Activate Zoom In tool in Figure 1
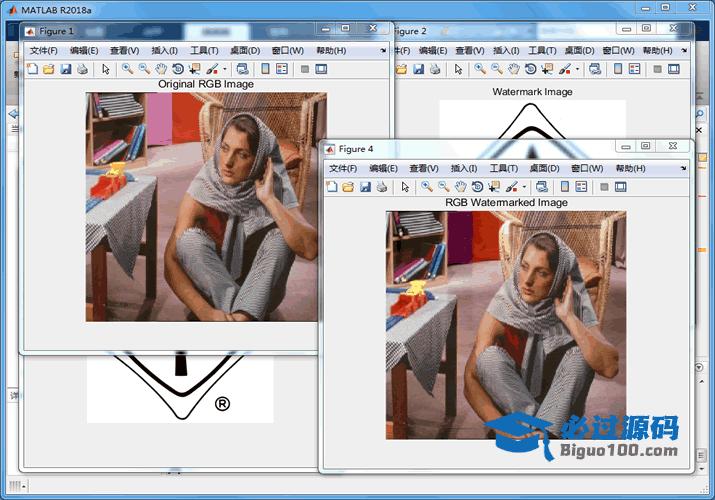Viewport: 715px width, 500px height. pyautogui.click(x=128, y=69)
